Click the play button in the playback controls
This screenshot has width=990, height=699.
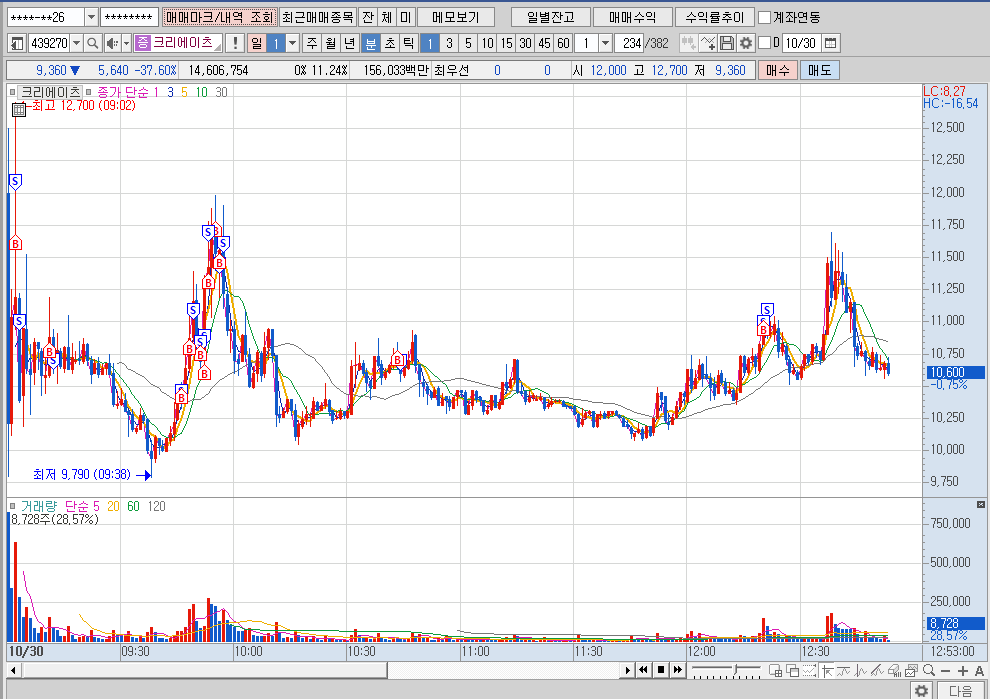[627, 670]
